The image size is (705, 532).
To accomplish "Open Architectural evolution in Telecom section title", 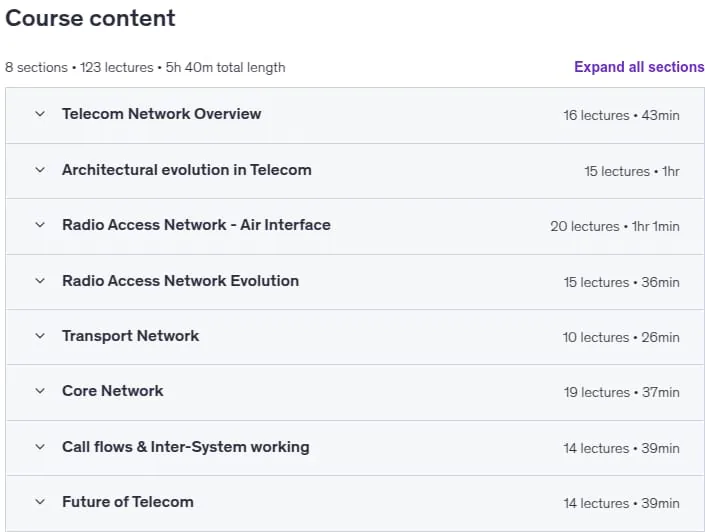I will click(187, 170).
